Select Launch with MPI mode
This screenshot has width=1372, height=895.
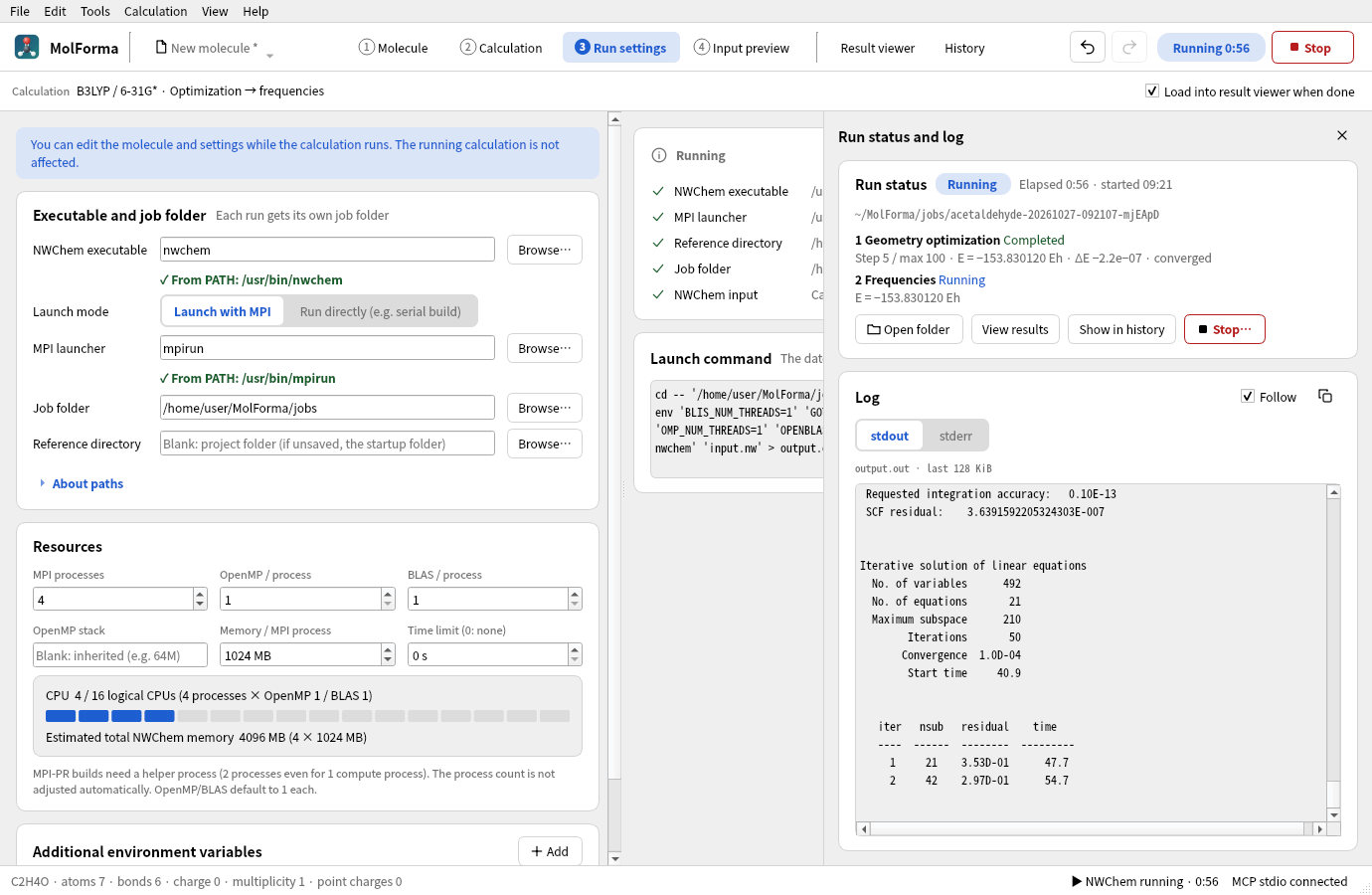click(x=223, y=311)
